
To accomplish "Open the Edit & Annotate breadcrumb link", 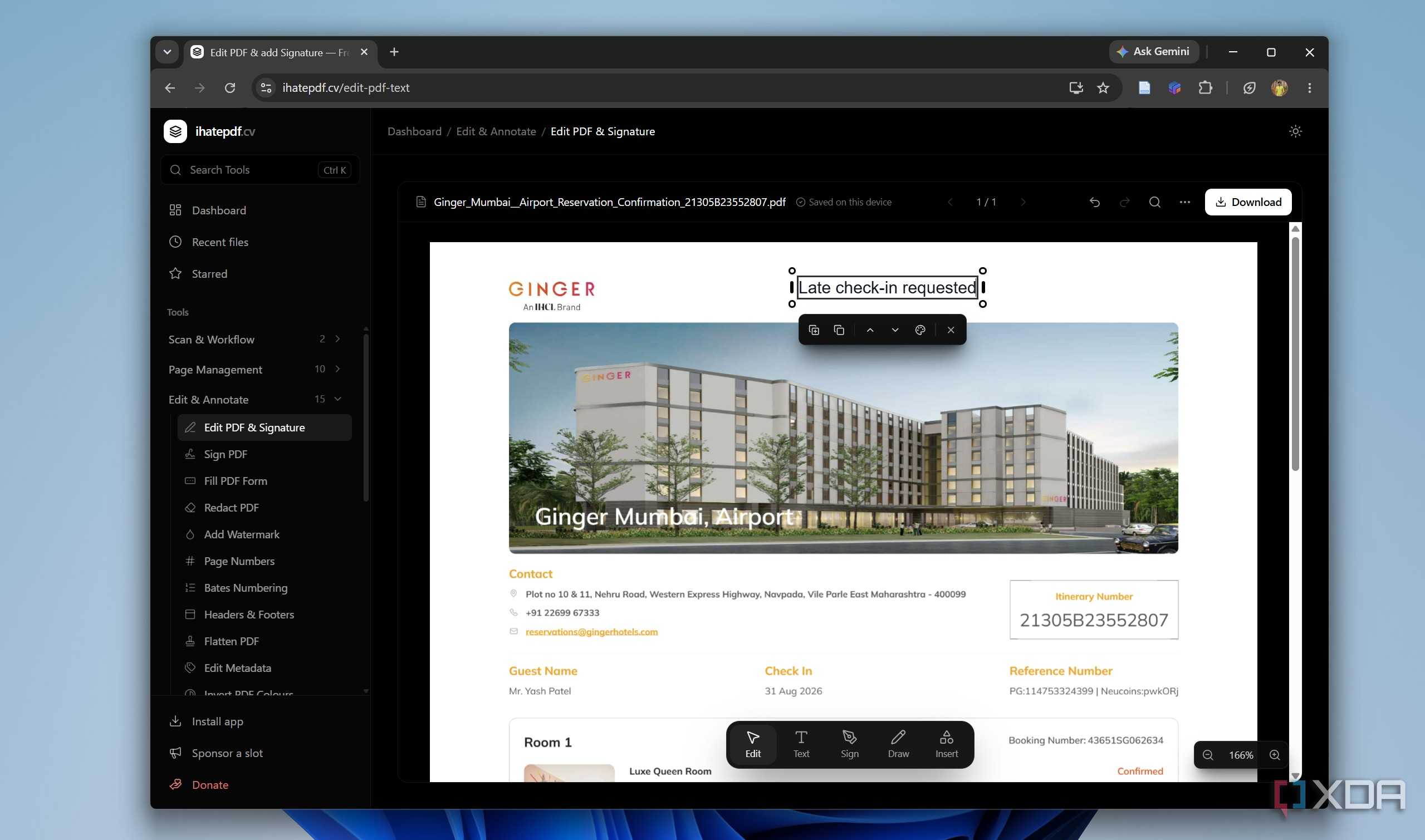I will pyautogui.click(x=496, y=131).
